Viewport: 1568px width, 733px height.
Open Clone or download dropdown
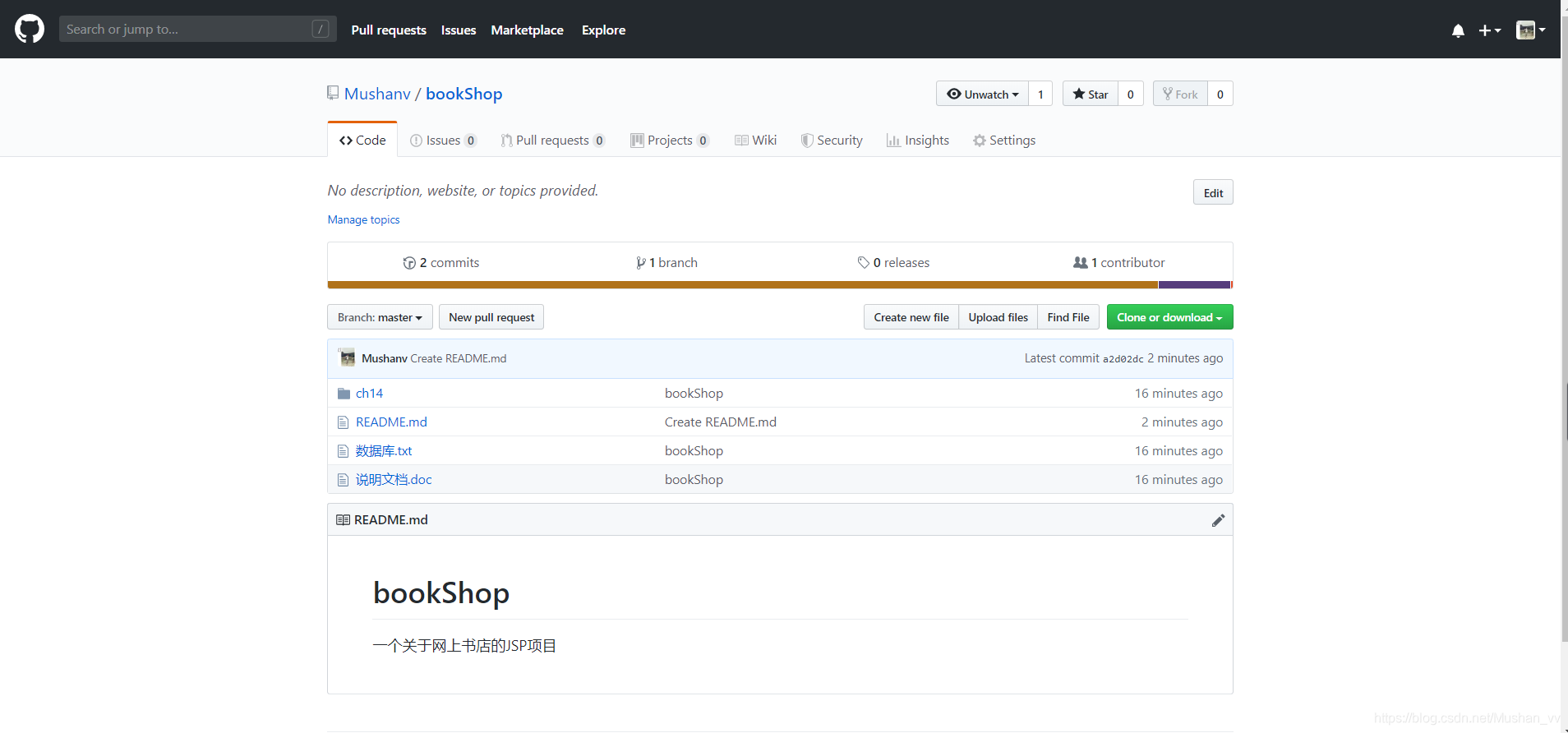pos(1170,317)
